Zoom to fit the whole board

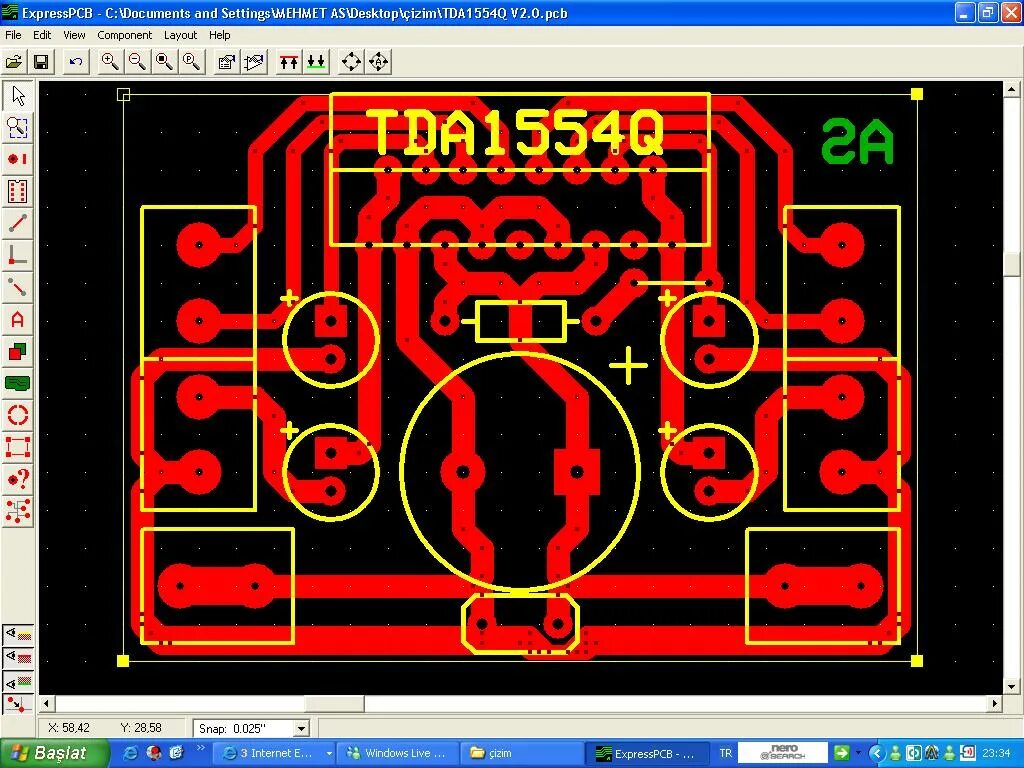coord(165,62)
